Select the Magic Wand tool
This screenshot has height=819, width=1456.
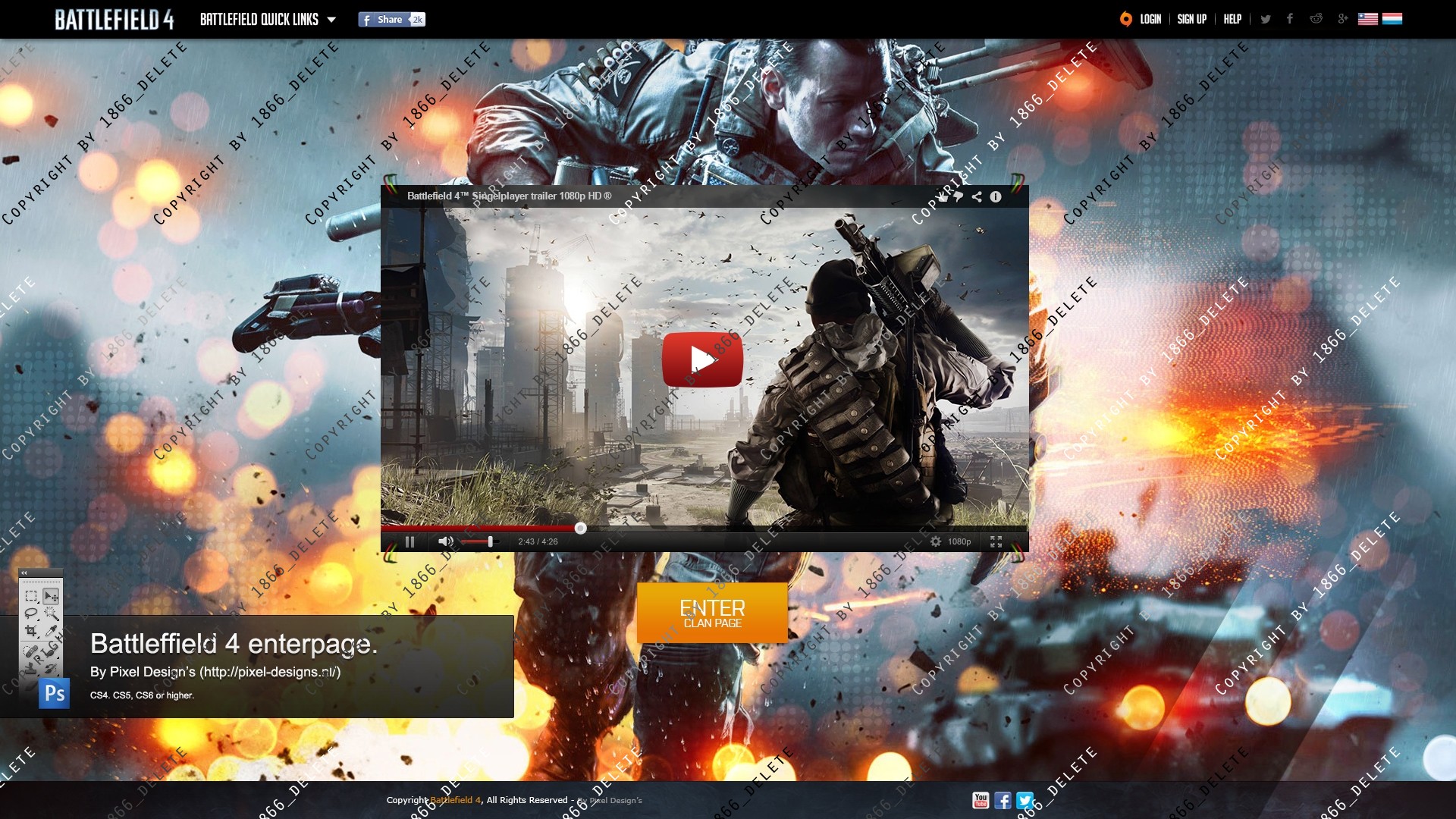click(51, 613)
